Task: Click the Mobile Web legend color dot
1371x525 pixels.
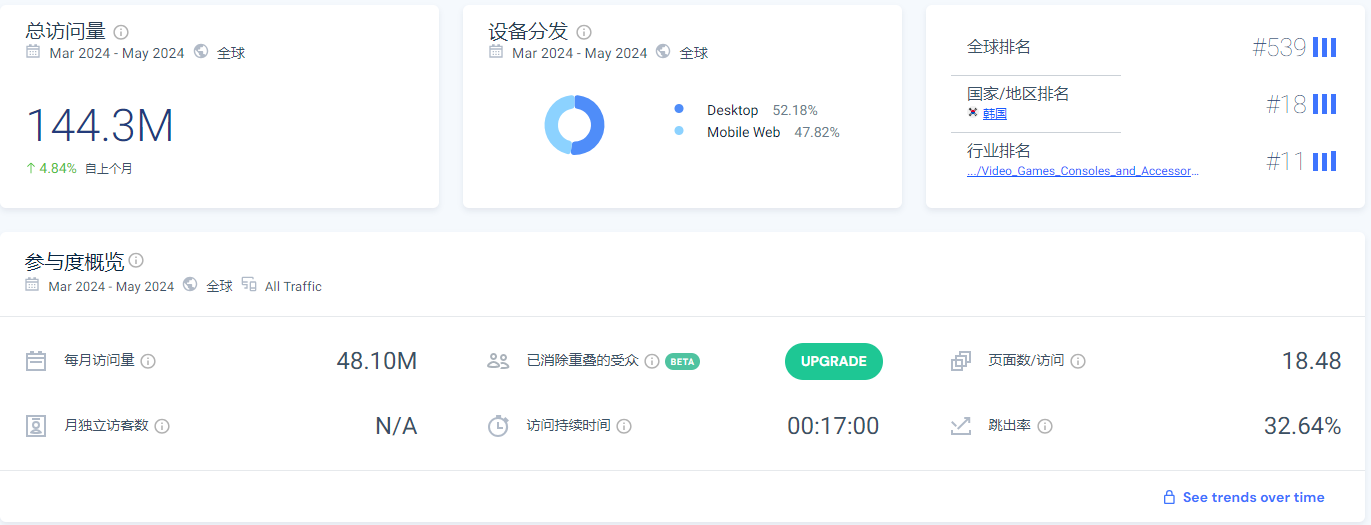Action: click(679, 131)
